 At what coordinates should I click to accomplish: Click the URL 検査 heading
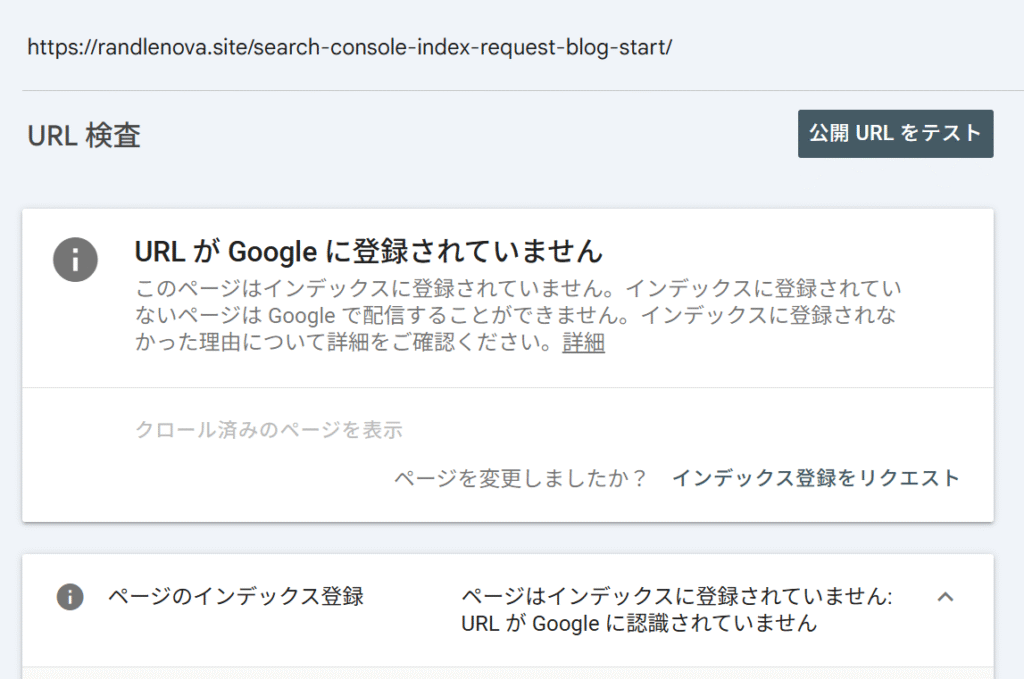(84, 135)
